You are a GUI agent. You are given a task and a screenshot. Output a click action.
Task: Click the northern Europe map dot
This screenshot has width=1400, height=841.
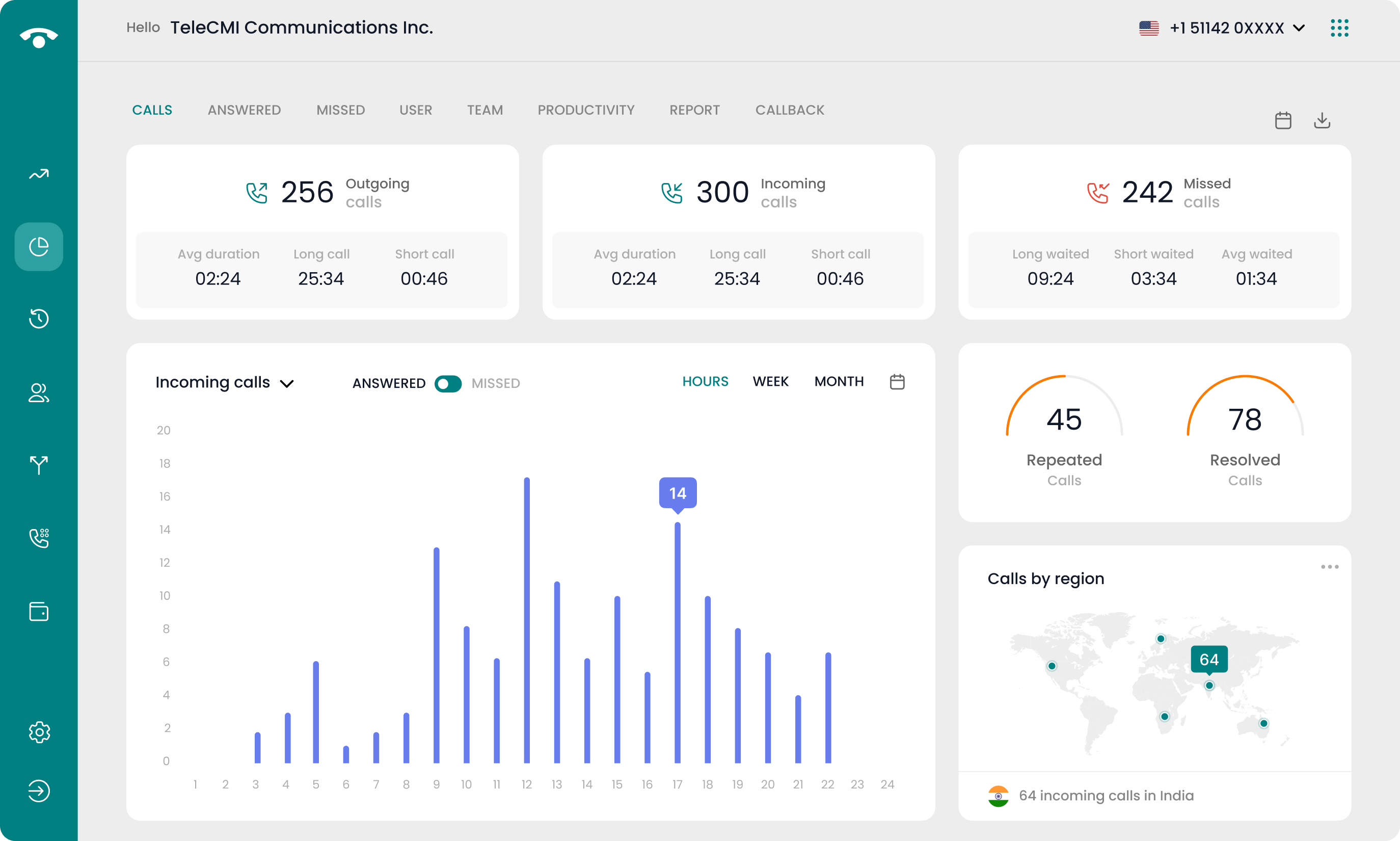coord(1161,639)
